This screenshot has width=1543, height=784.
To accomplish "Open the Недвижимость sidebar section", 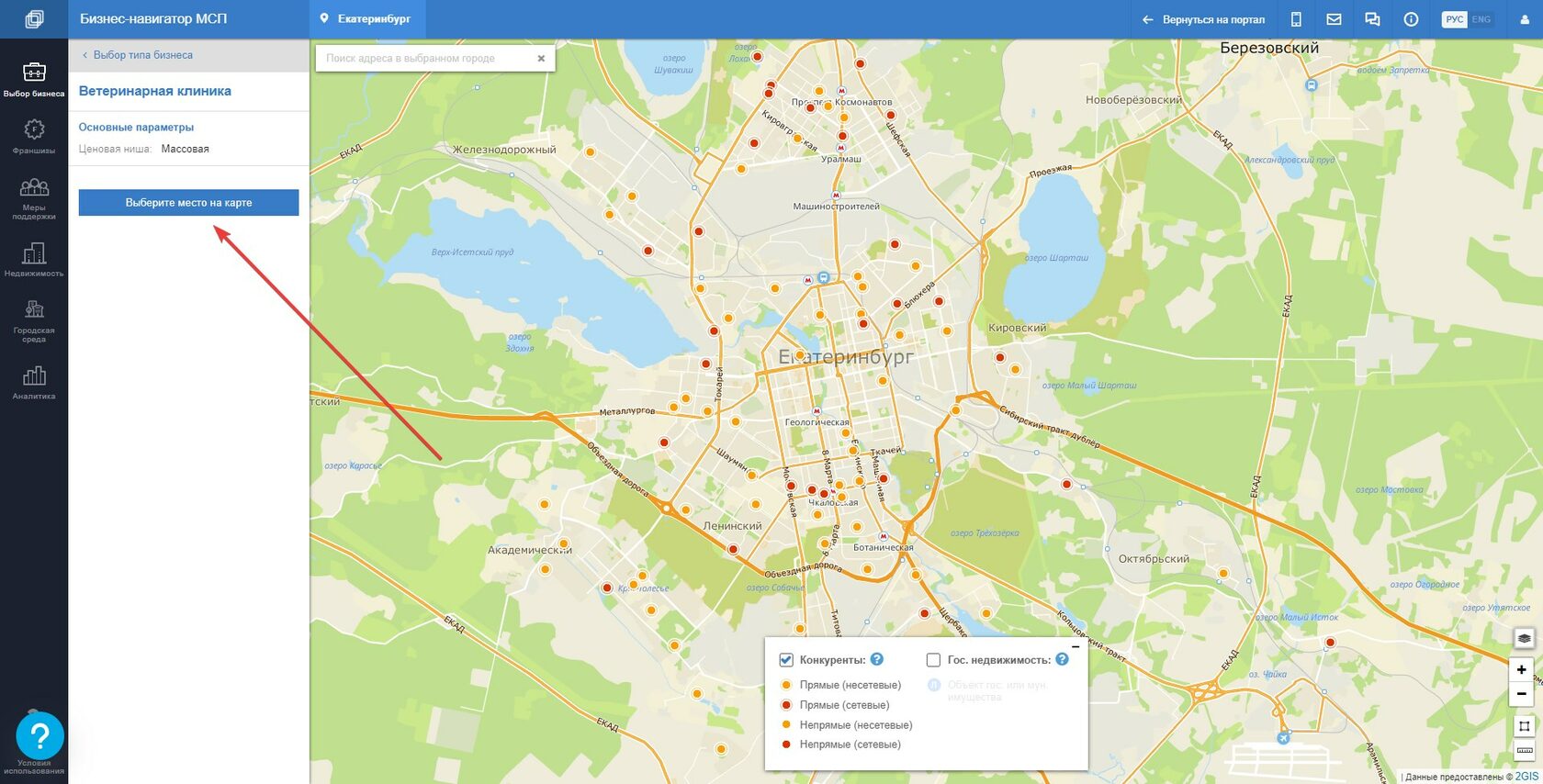I will point(34,259).
